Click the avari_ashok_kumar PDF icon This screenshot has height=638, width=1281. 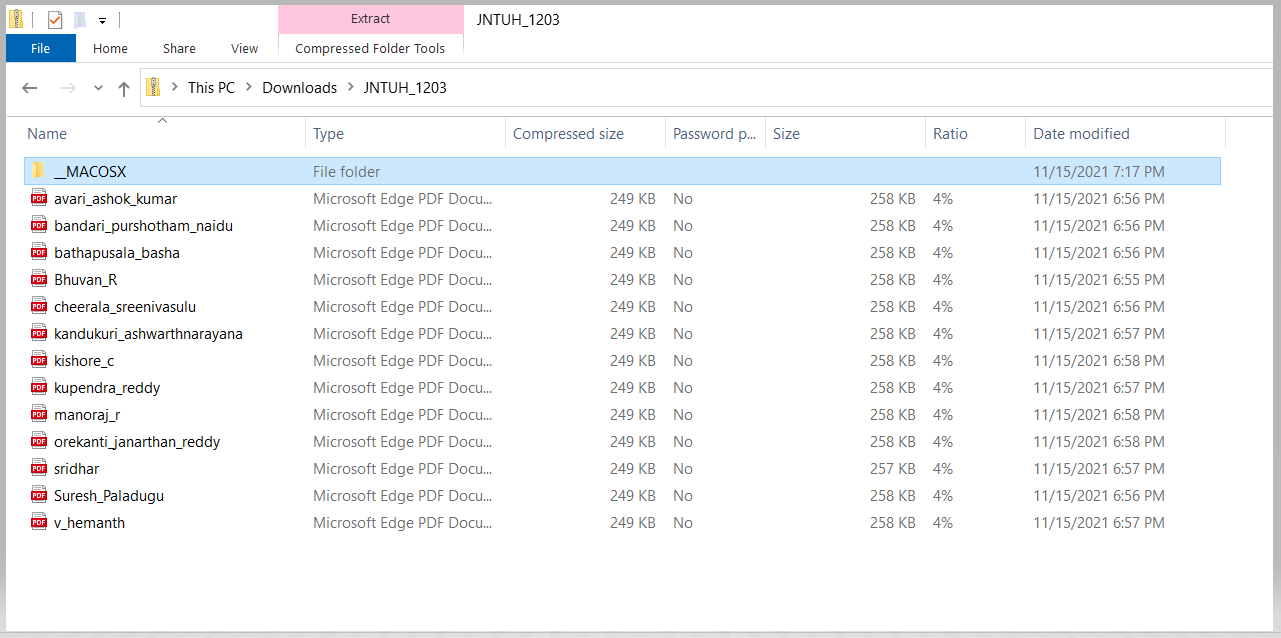[x=39, y=199]
